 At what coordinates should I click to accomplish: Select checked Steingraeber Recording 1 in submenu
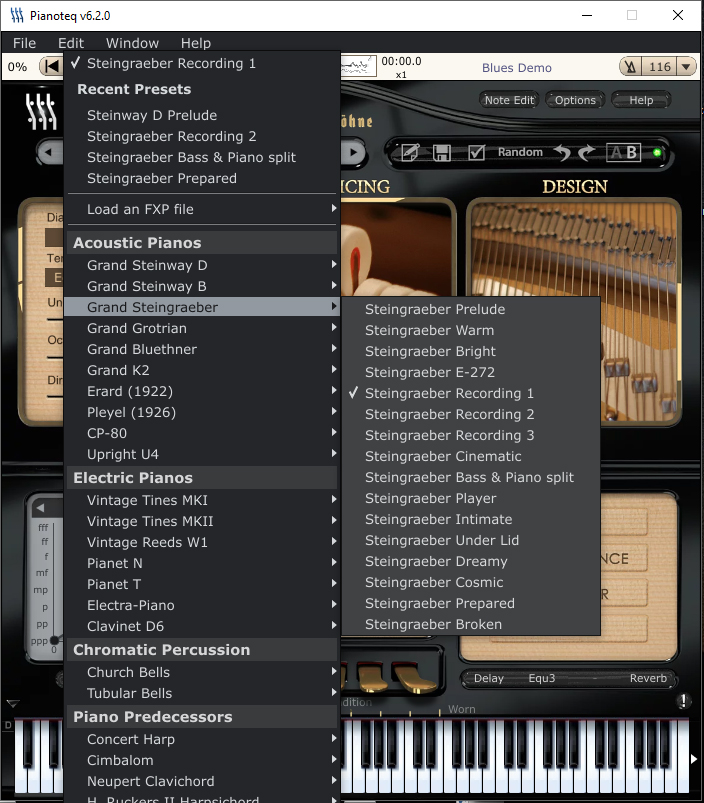click(471, 393)
